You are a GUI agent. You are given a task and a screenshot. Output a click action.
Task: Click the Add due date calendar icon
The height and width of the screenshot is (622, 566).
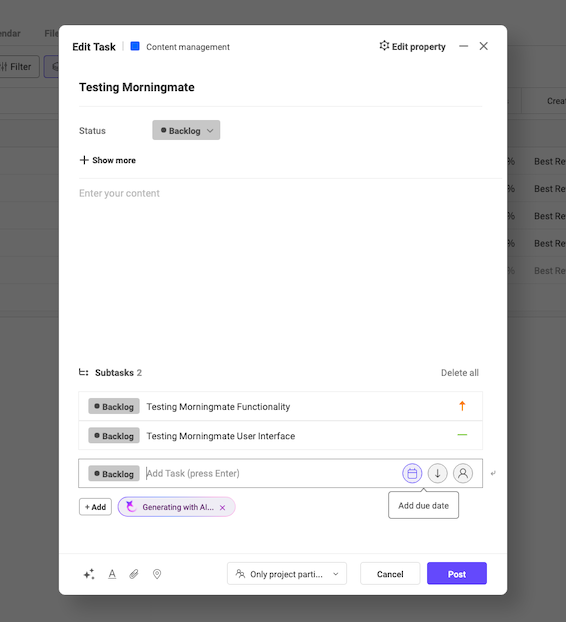[412, 473]
